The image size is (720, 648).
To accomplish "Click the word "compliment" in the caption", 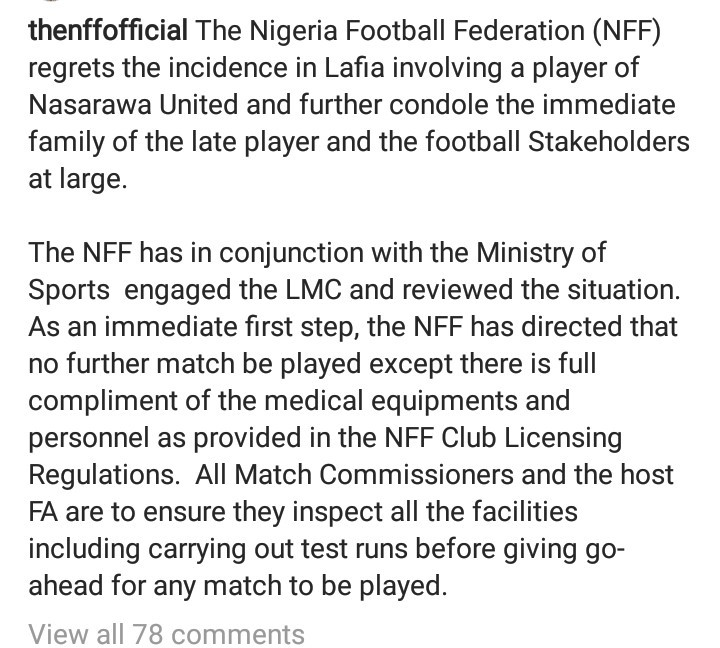I will (102, 401).
